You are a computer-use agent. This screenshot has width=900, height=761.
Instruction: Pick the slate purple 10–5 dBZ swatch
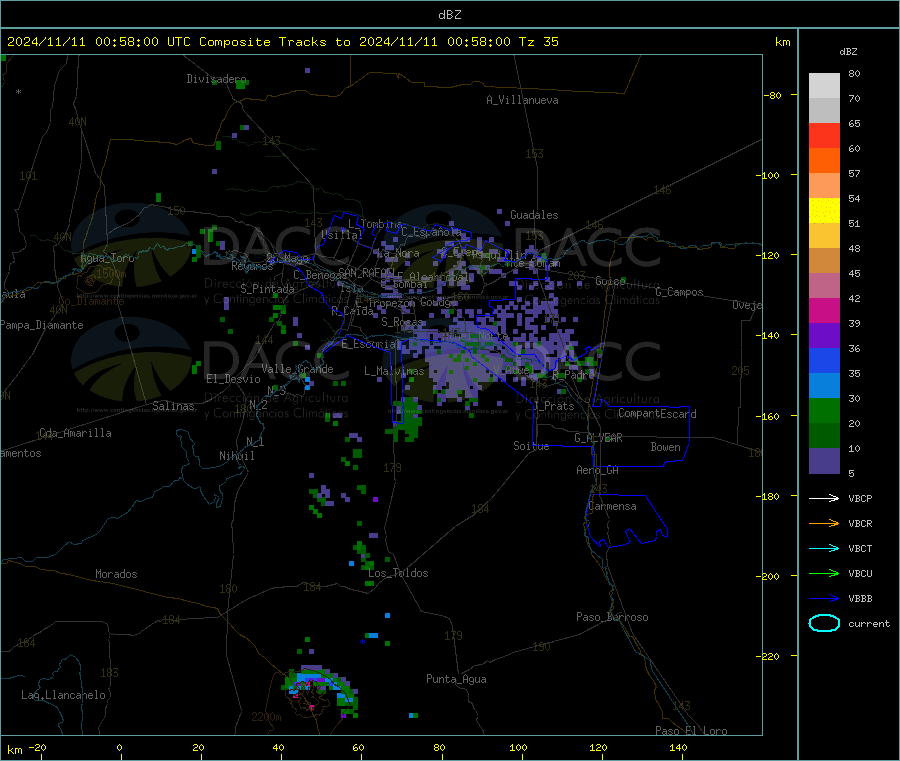coord(824,461)
